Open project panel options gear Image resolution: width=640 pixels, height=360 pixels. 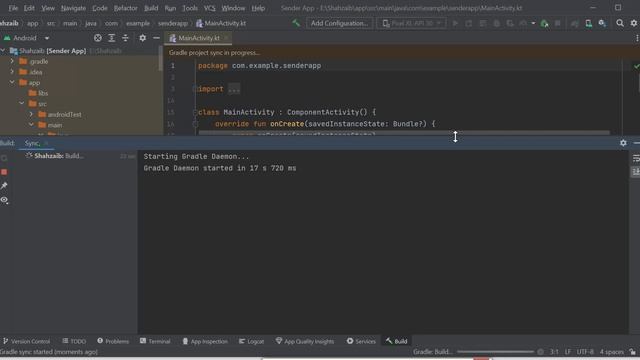tap(142, 38)
